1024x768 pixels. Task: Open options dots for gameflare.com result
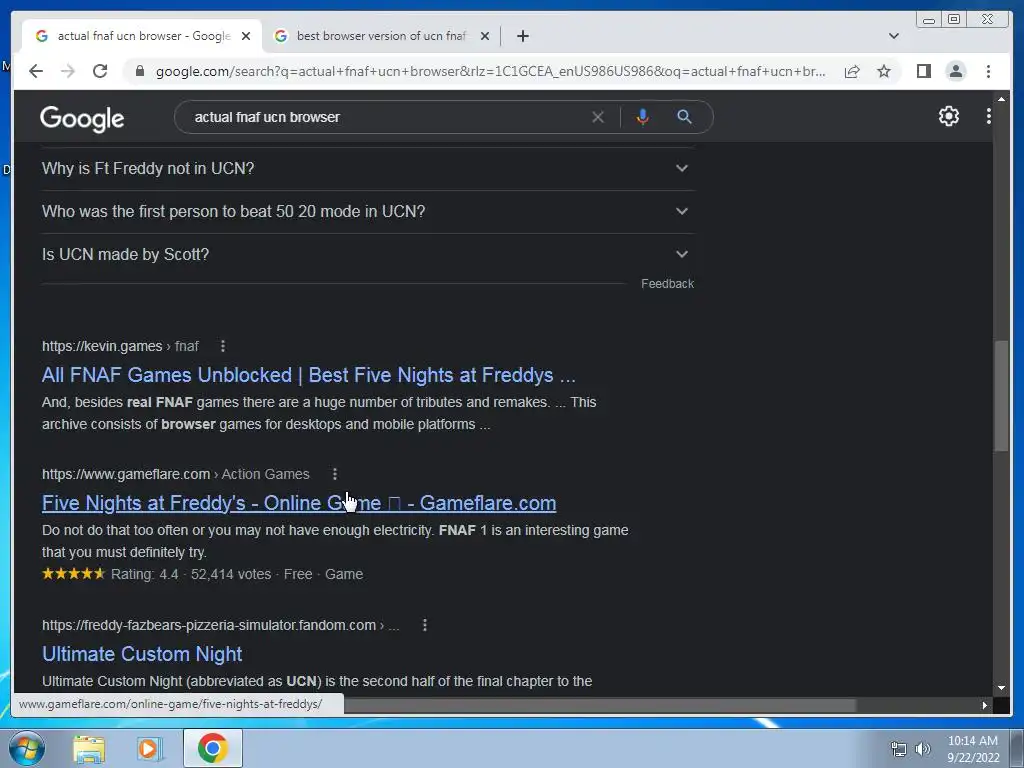click(x=334, y=474)
